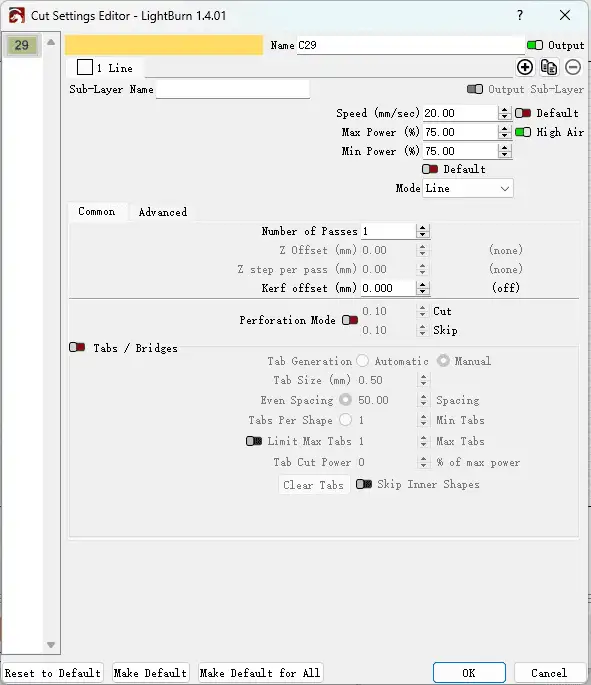The image size is (591, 685).
Task: Click the Clear Tabs button
Action: (x=314, y=485)
